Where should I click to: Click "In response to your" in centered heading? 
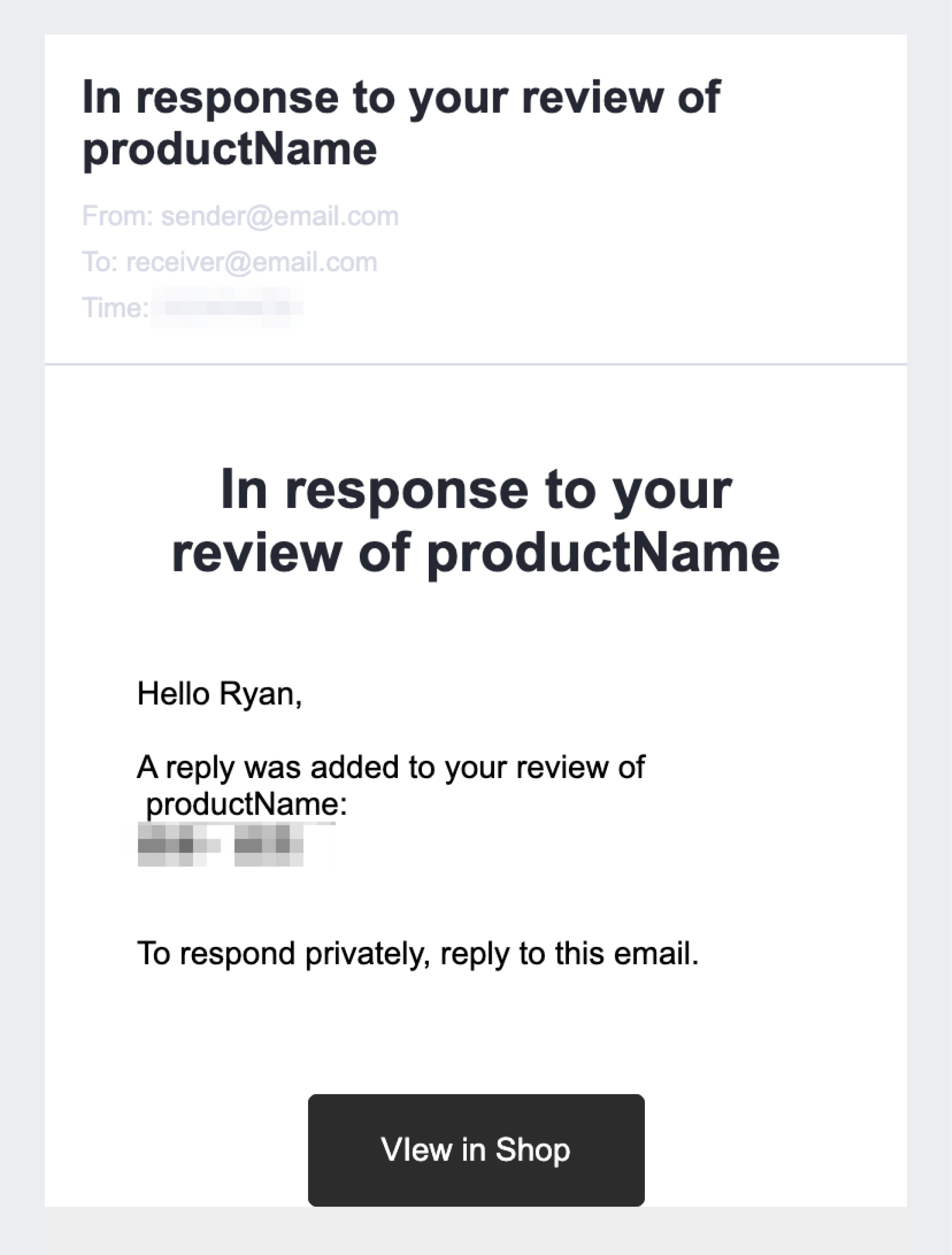click(x=476, y=490)
